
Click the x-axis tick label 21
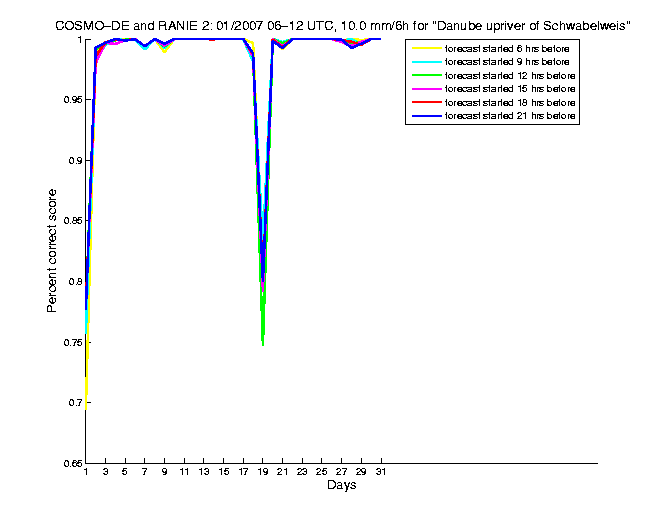282,472
